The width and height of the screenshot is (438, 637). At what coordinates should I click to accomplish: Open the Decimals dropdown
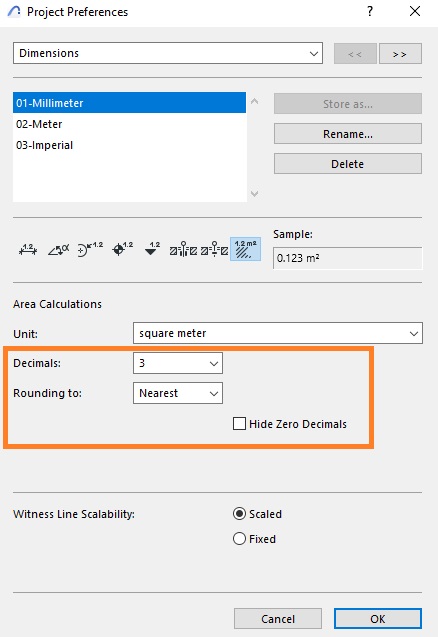pyautogui.click(x=178, y=363)
